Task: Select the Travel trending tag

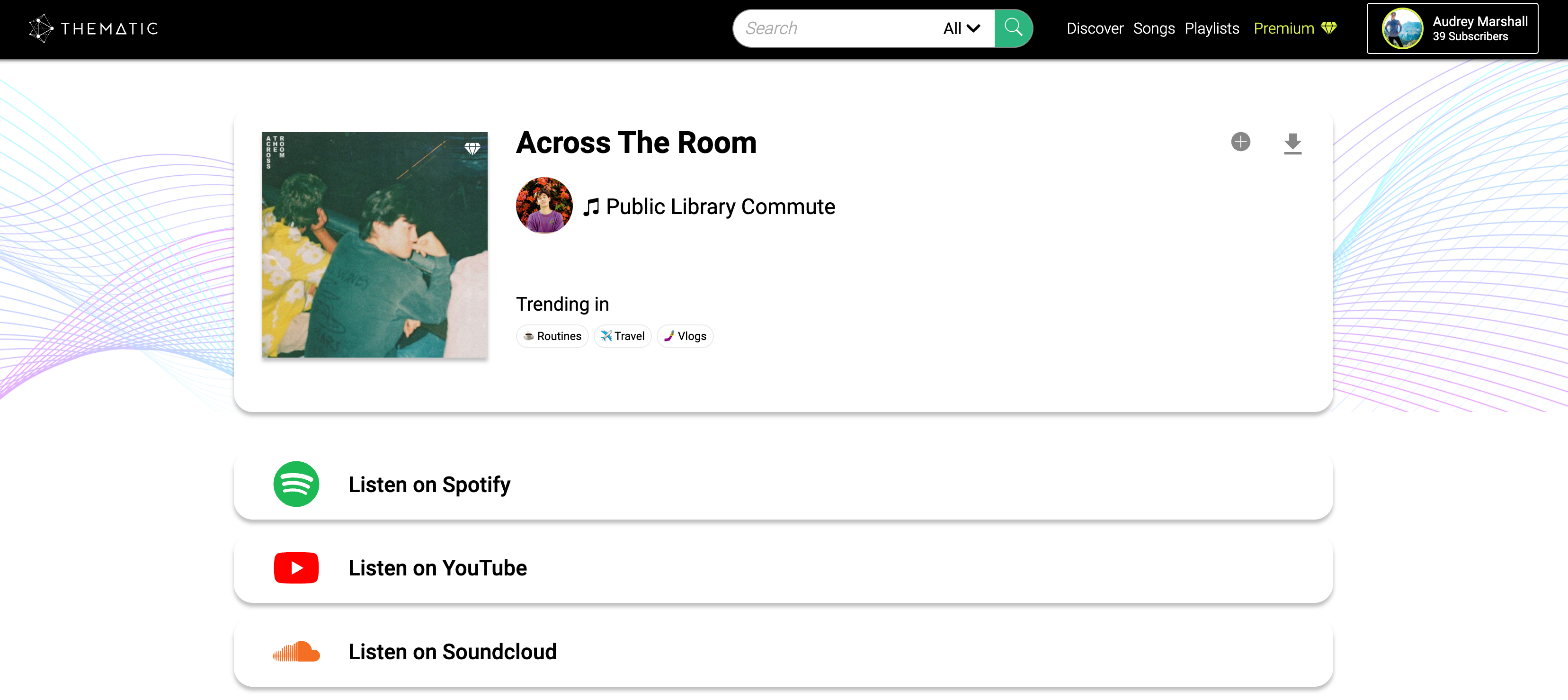Action: [x=622, y=336]
